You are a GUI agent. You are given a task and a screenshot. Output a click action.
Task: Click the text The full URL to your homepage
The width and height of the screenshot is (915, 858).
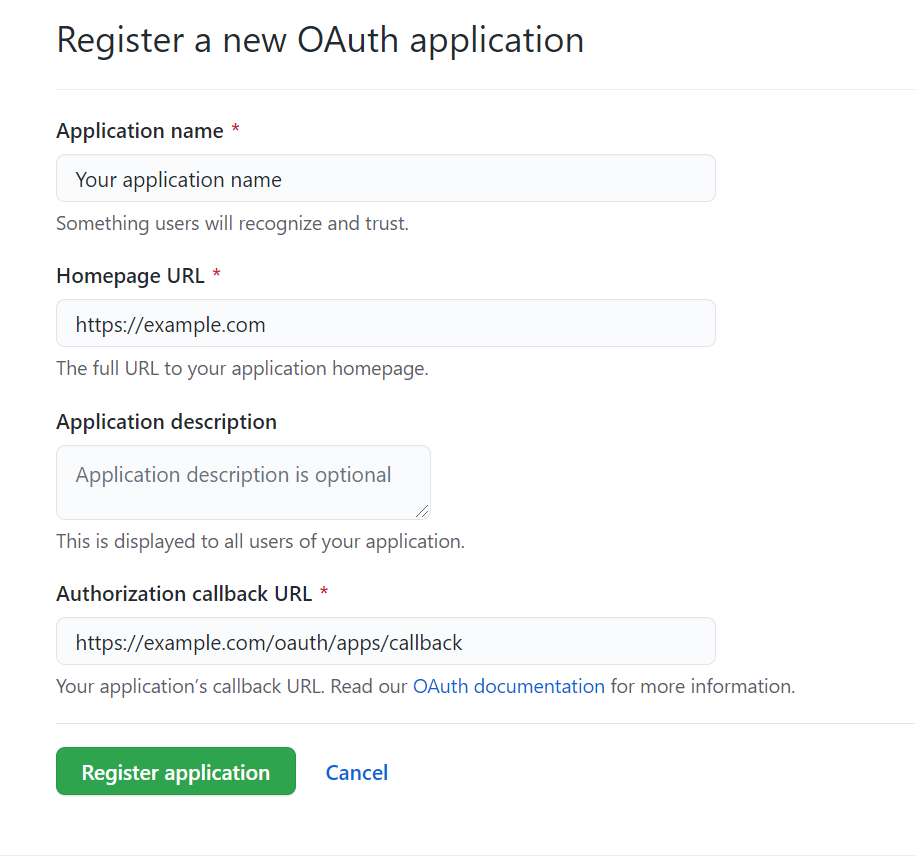[242, 368]
